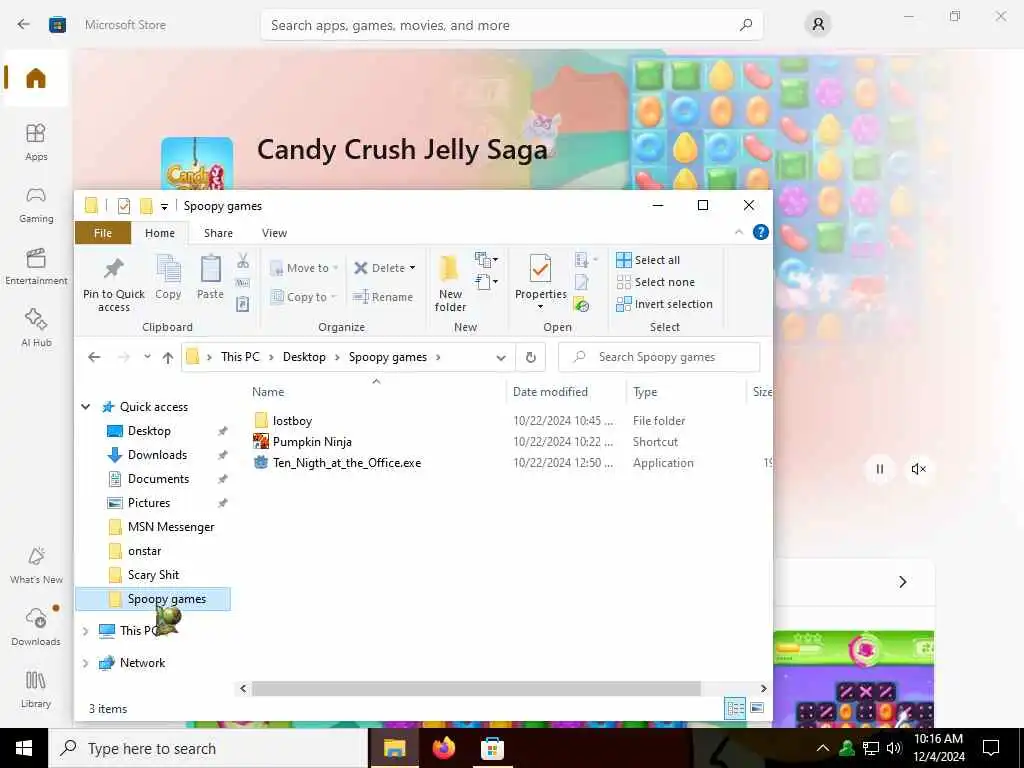Image resolution: width=1024 pixels, height=768 pixels.
Task: Click Select all
Action: click(648, 260)
